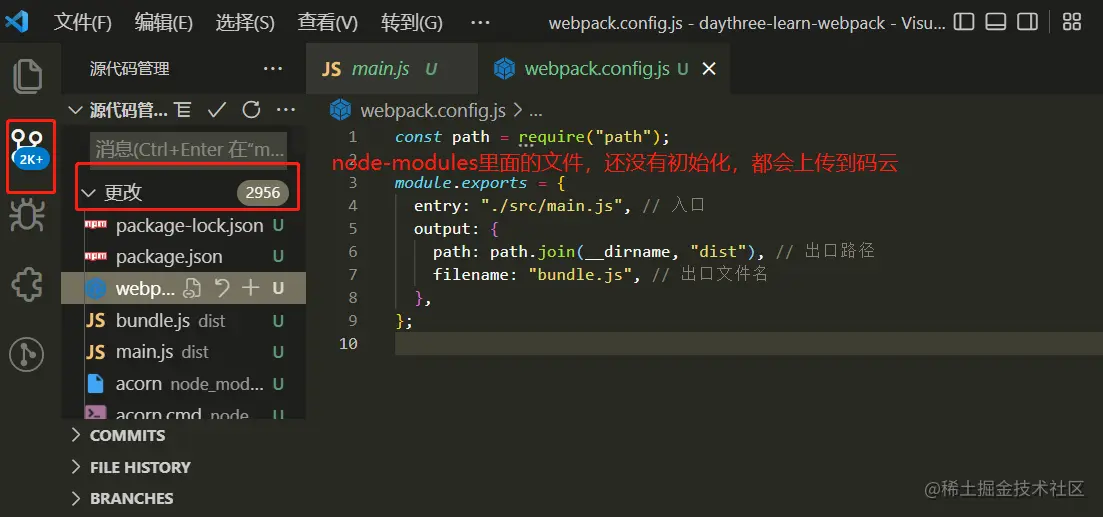Click webpack icon in breadcrumb

tap(341, 110)
